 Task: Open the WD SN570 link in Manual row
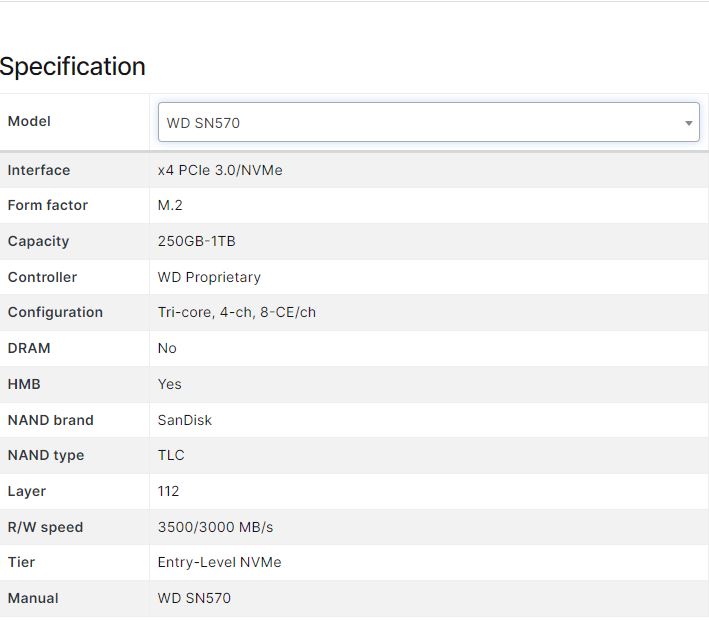(x=194, y=598)
